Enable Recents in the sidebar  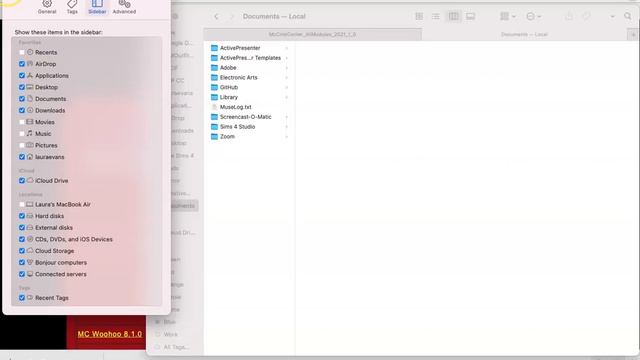pos(22,52)
